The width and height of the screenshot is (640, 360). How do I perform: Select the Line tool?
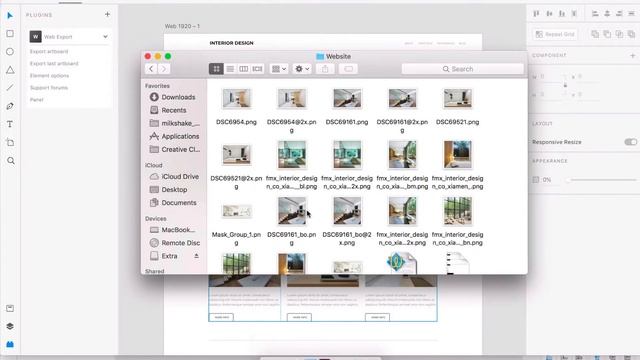10,88
